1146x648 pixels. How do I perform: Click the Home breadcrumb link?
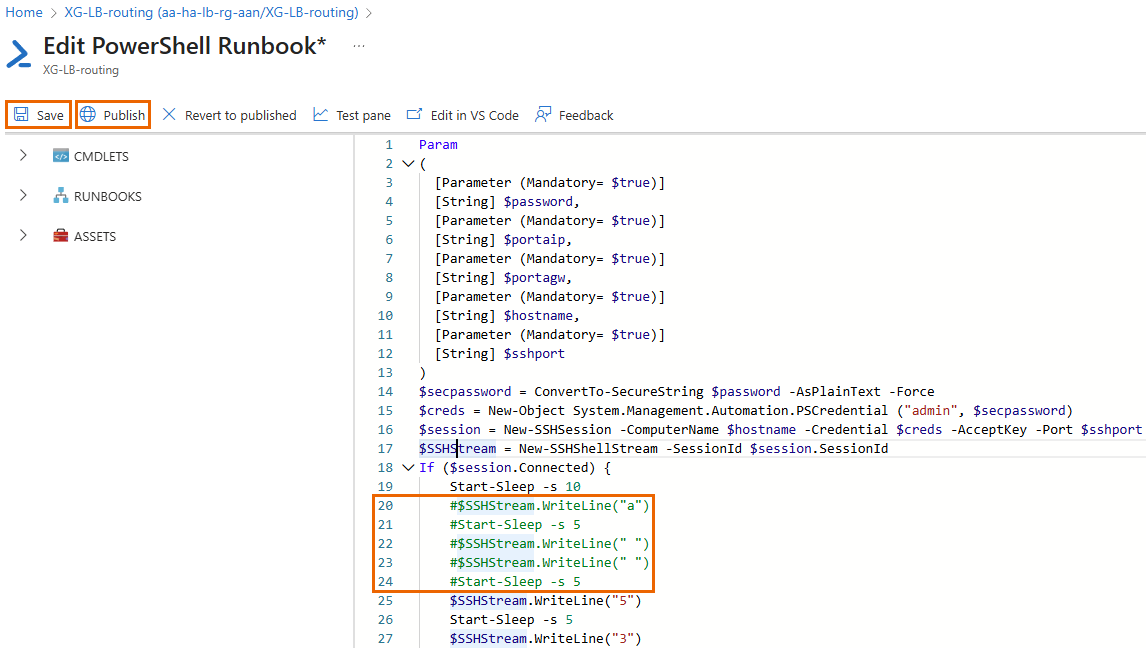point(22,14)
